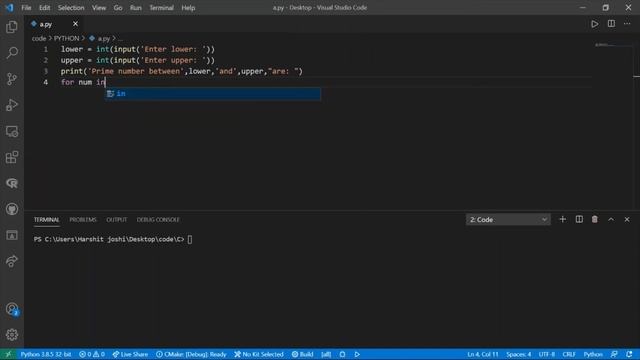
Task: Change language mode Python
Action: [x=593, y=354]
